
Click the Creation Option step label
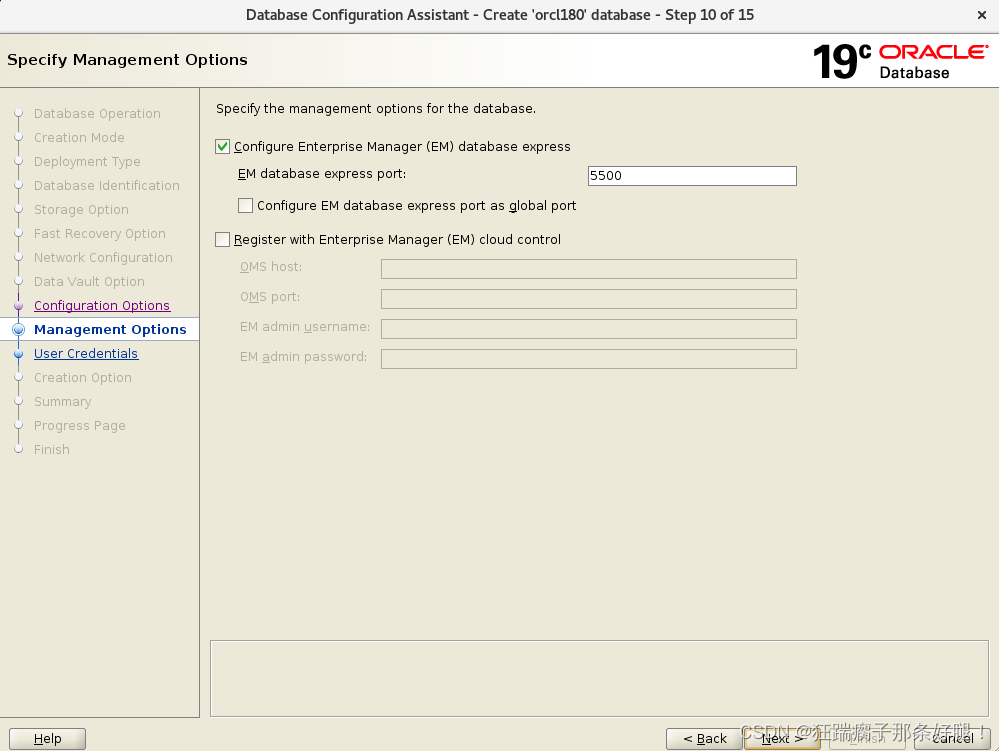tap(83, 378)
